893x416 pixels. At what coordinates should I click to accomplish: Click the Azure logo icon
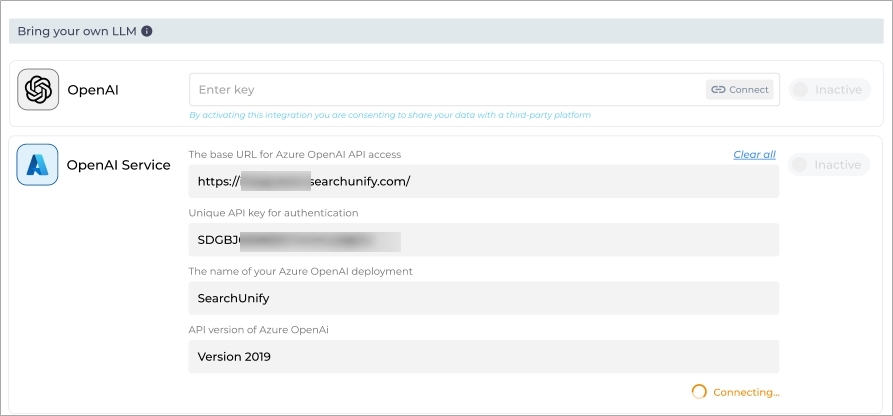pyautogui.click(x=38, y=165)
